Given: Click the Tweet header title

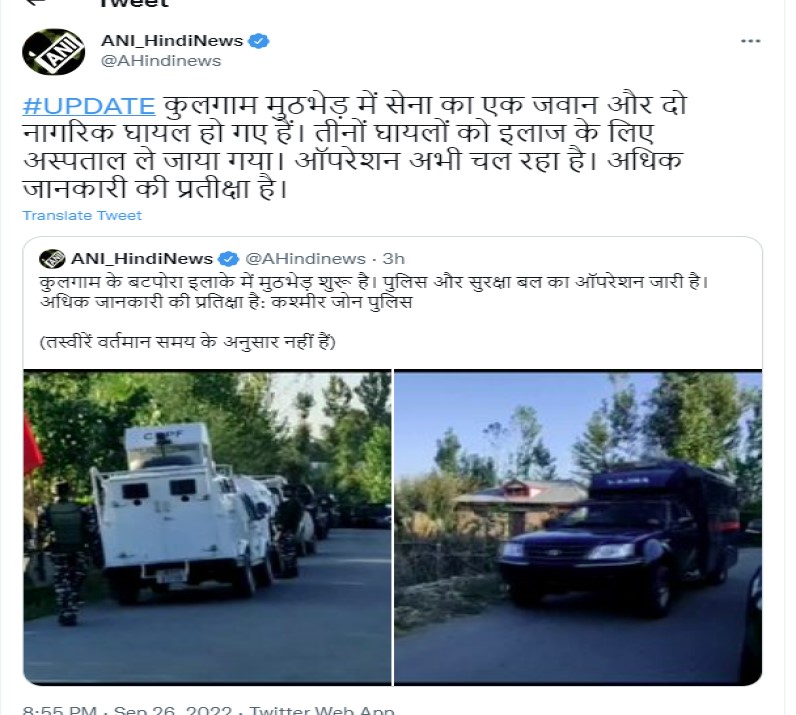Looking at the screenshot, I should [134, 4].
